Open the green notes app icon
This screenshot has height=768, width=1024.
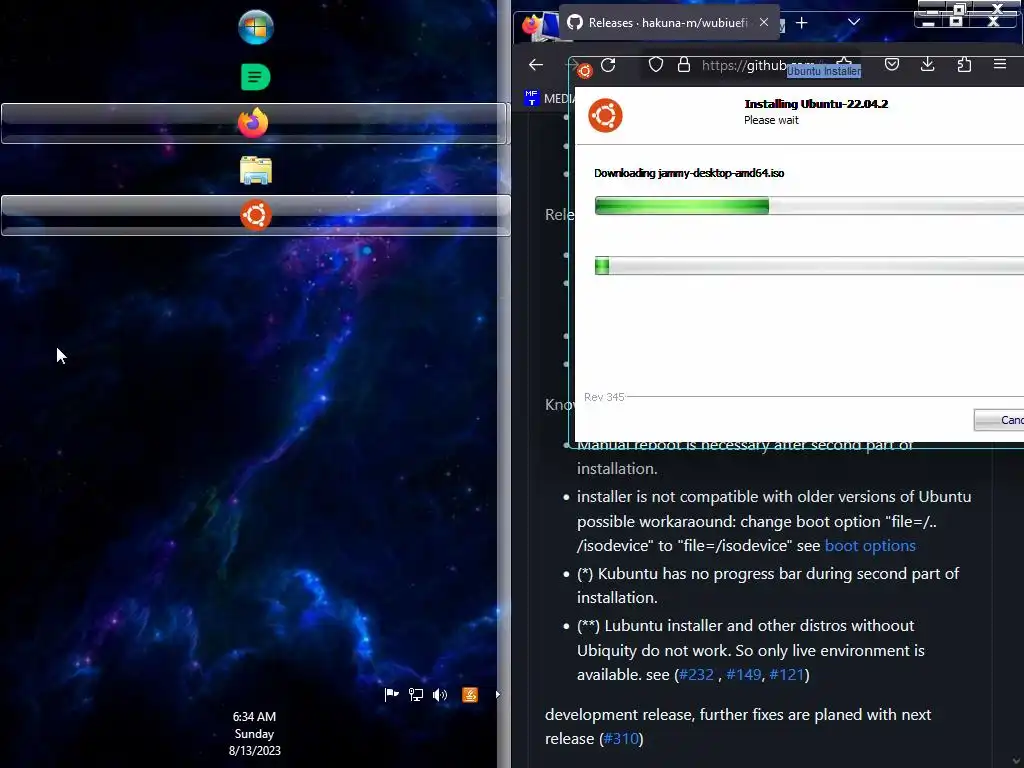point(255,77)
